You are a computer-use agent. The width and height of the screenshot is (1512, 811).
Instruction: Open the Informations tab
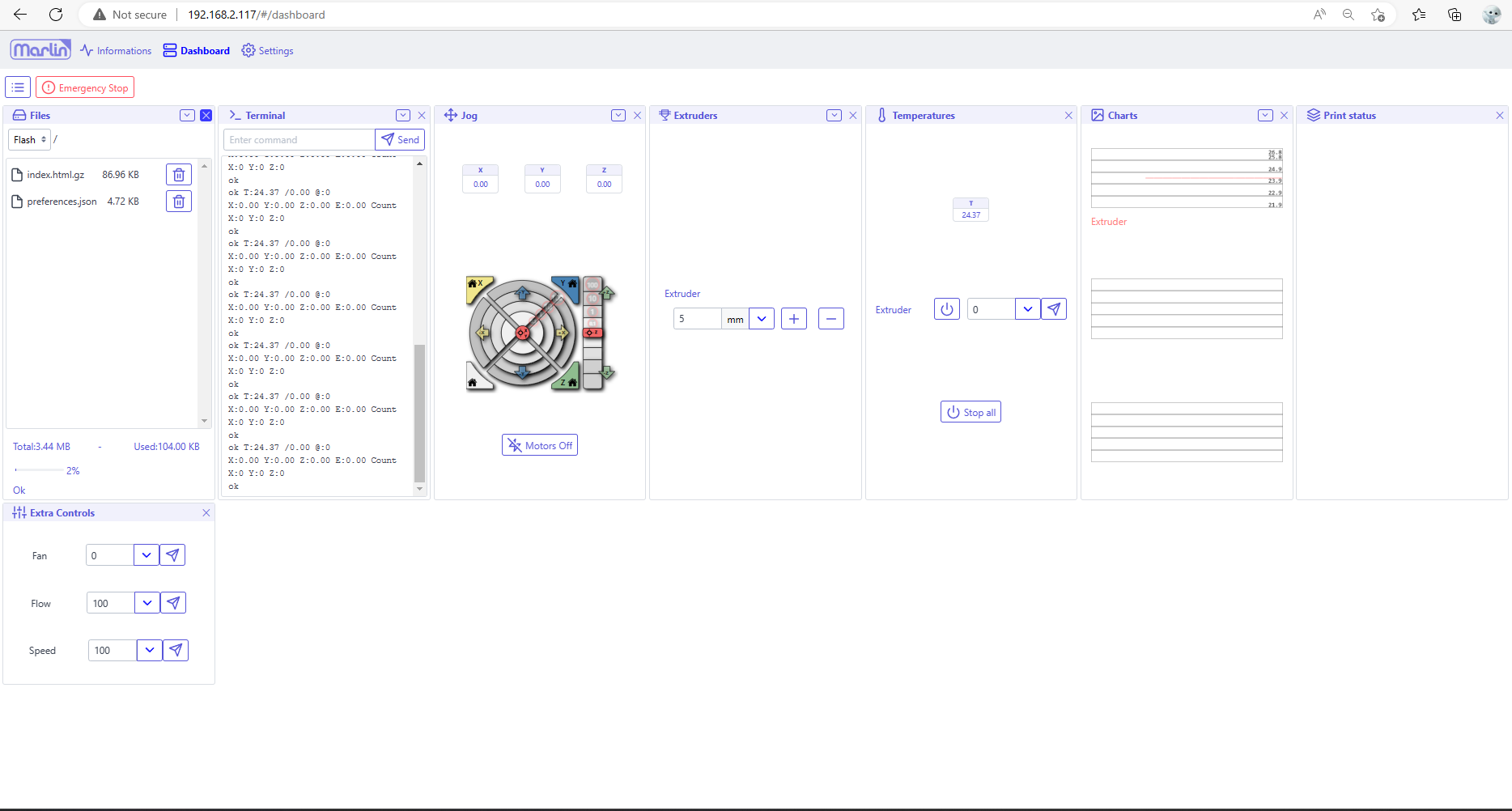click(116, 51)
